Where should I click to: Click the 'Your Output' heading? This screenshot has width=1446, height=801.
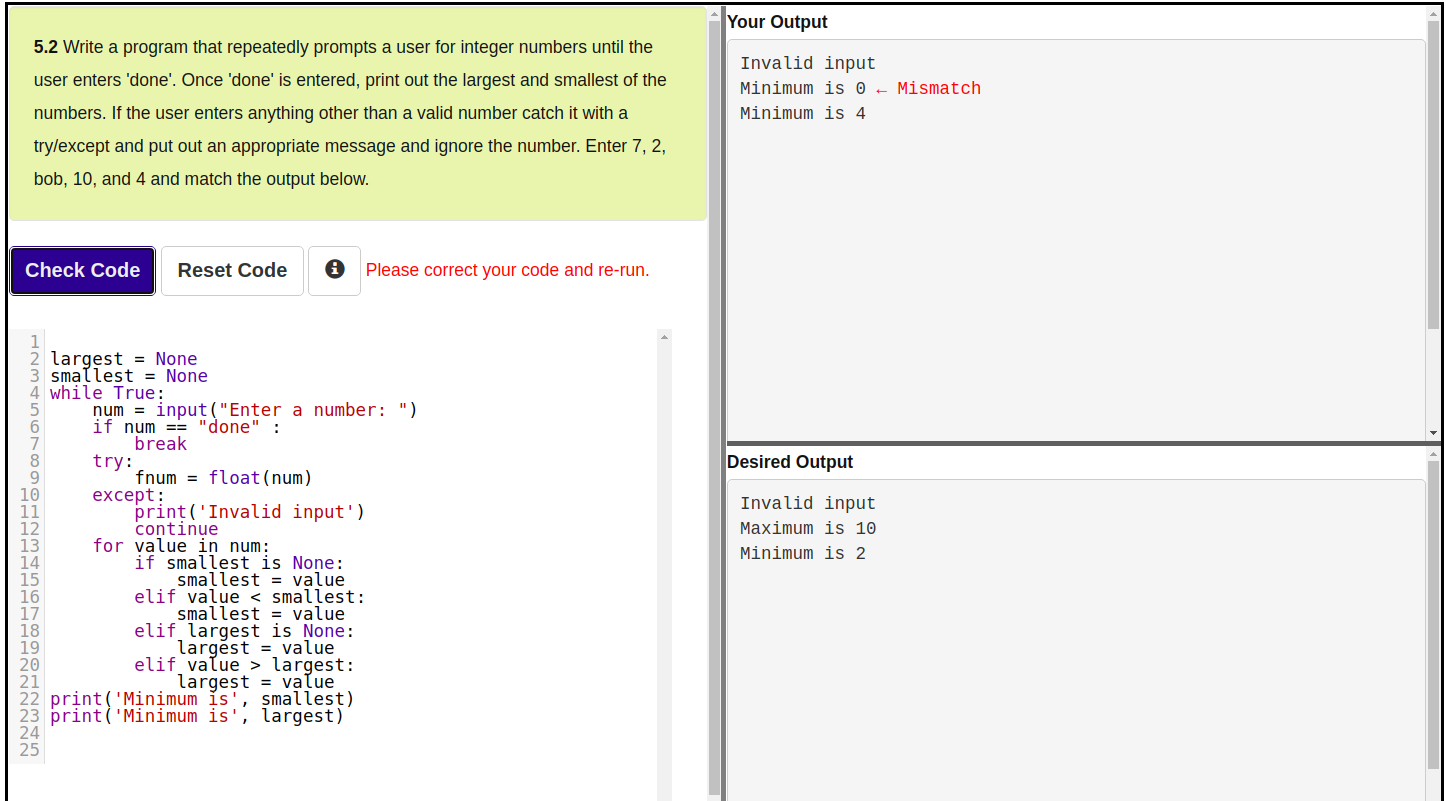click(x=777, y=22)
